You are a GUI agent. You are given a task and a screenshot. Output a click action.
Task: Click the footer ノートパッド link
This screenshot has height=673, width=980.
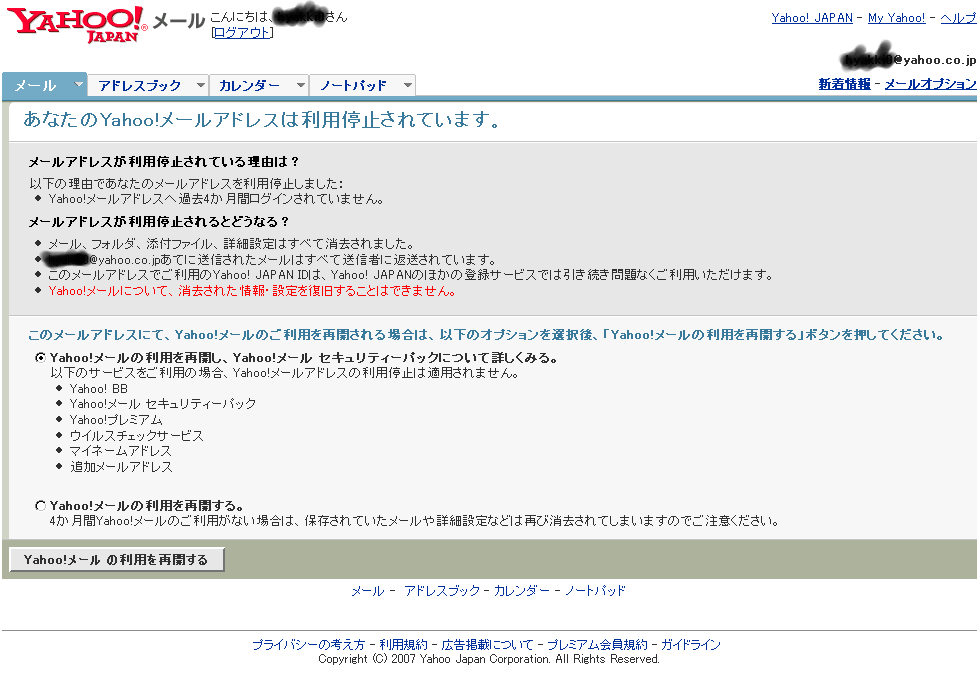click(x=595, y=591)
